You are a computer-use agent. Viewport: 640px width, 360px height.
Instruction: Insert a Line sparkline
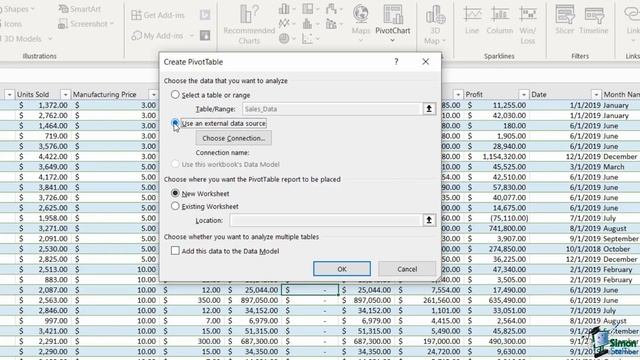pos(472,20)
